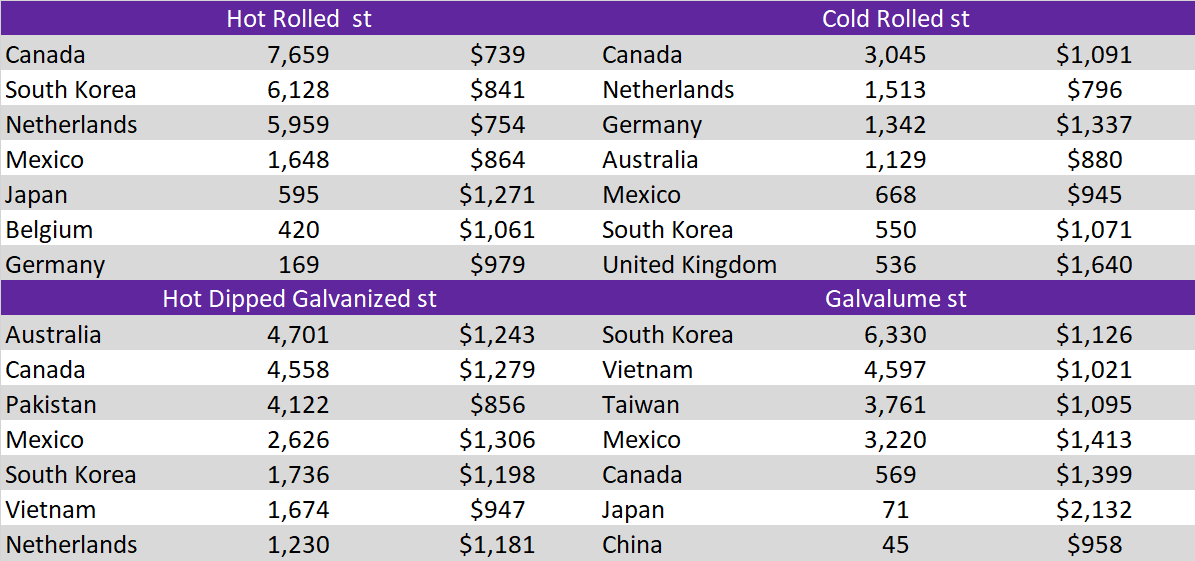Click the 7,659 tonnage cell

point(299,55)
